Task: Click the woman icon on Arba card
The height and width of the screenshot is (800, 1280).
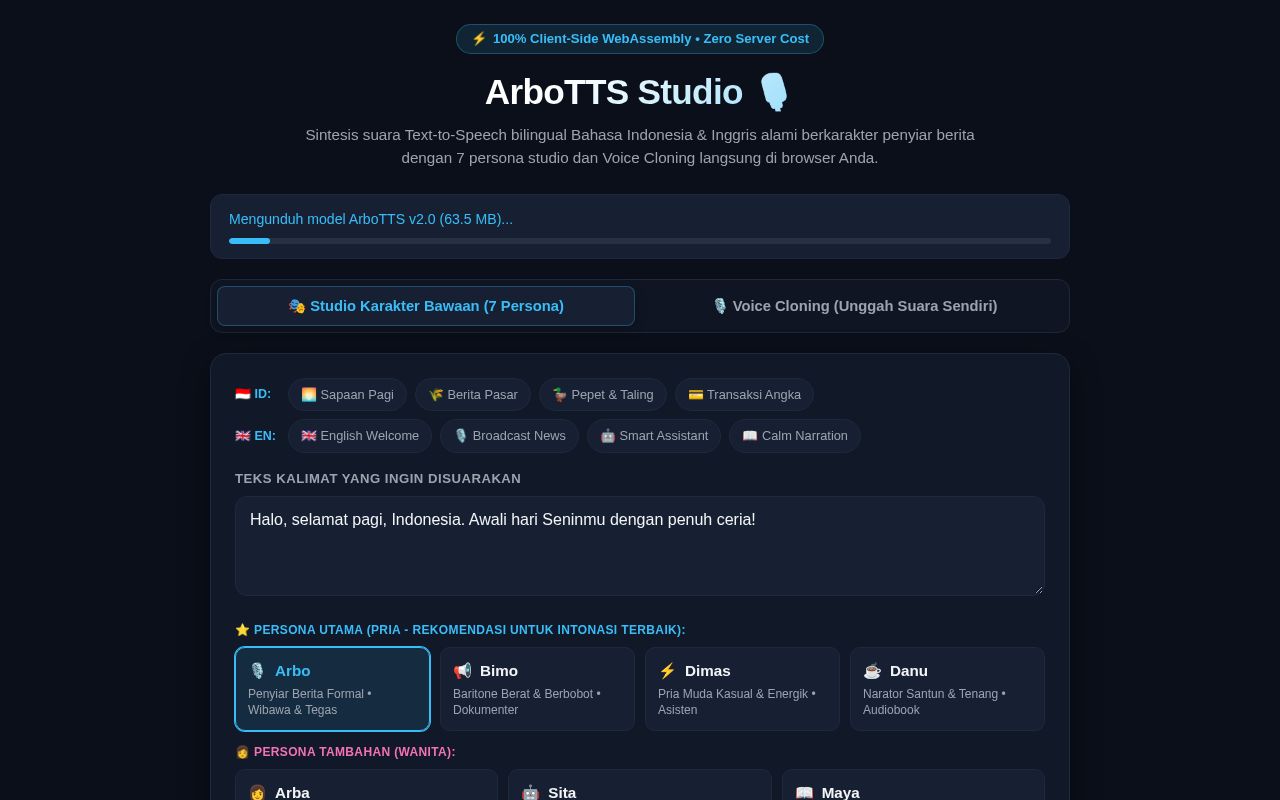Action: click(x=257, y=793)
